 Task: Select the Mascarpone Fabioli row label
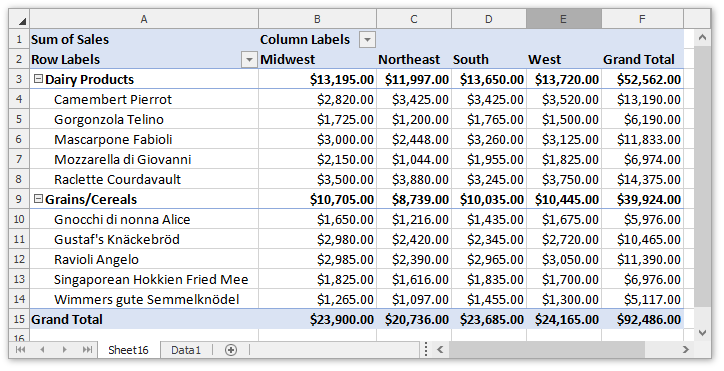[144, 139]
